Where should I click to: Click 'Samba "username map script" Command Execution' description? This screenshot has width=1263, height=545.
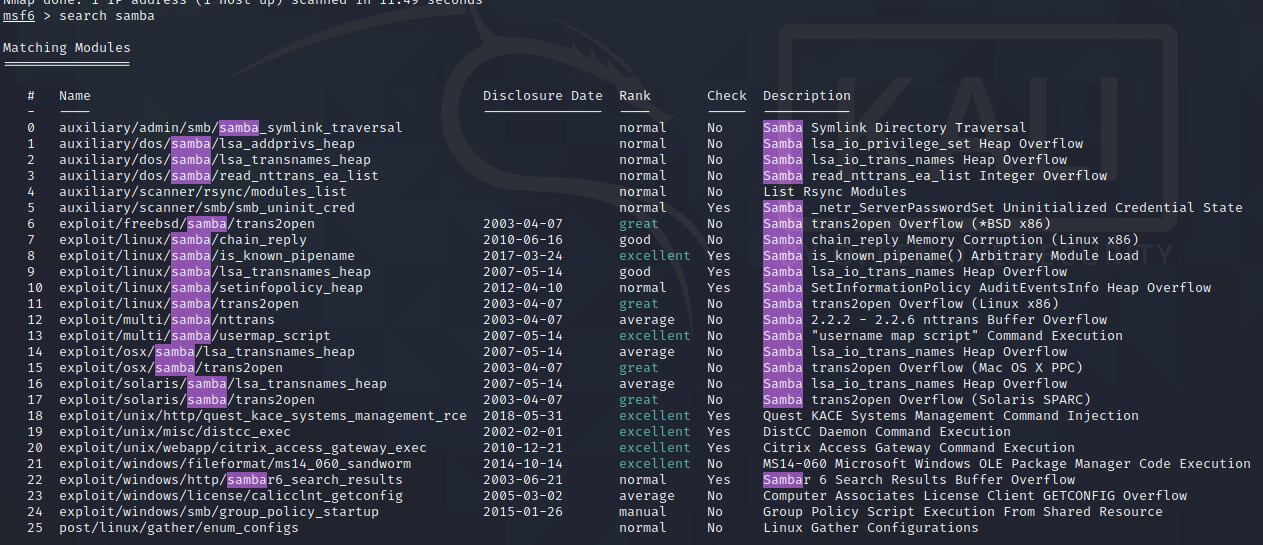point(943,336)
